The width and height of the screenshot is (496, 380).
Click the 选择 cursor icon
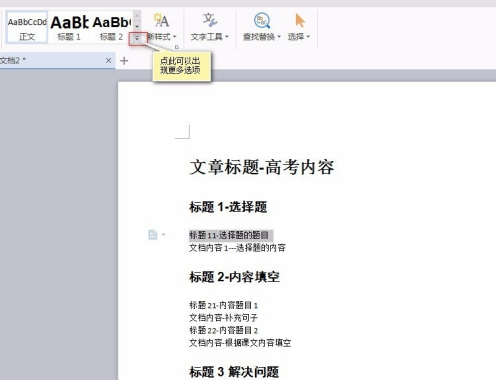click(x=300, y=20)
